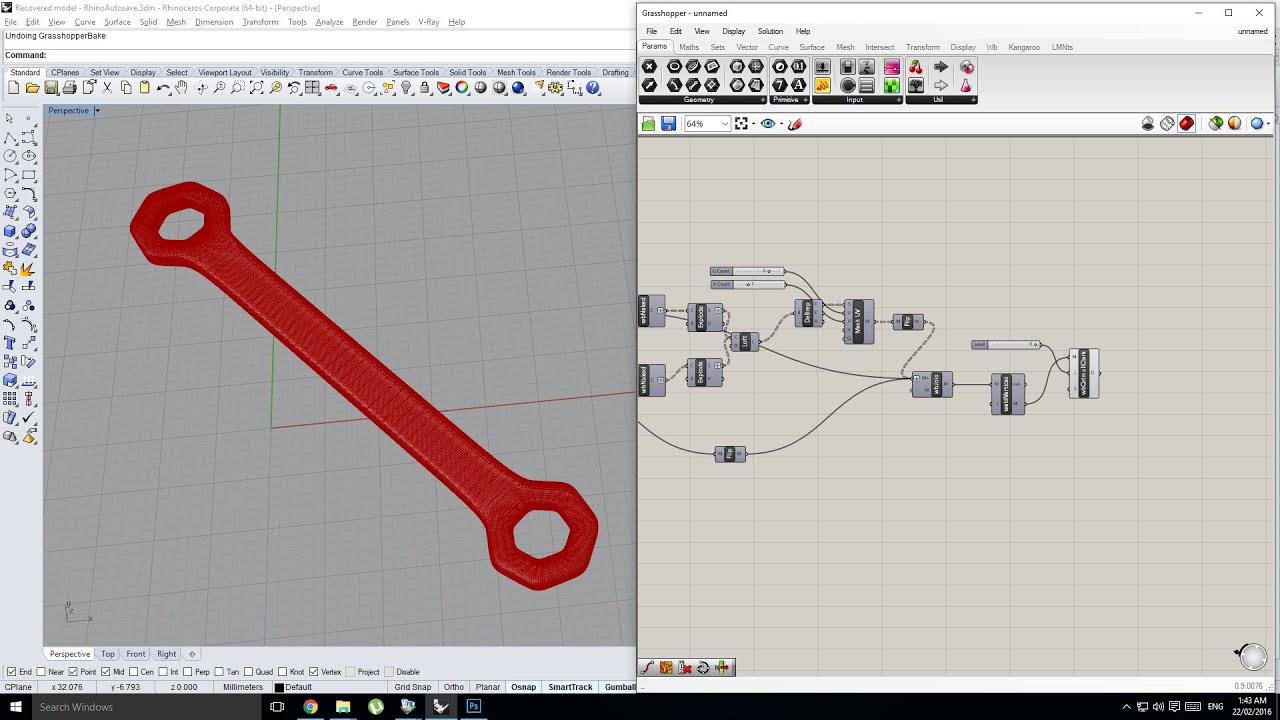Click the Options gear icon in Rhino toolbar
This screenshot has width=1280, height=720.
pyautogui.click(x=553, y=88)
